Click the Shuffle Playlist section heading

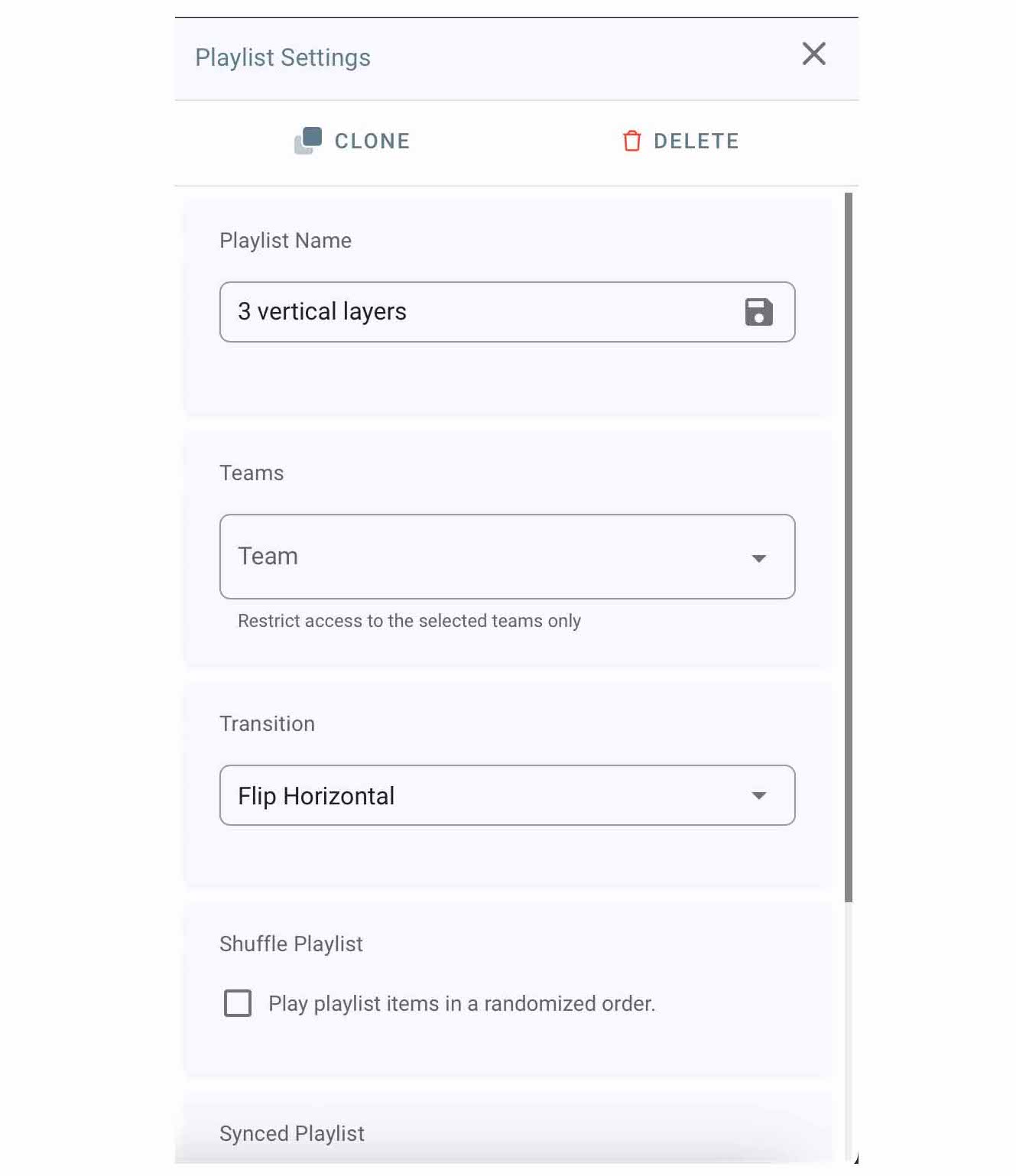pos(291,944)
